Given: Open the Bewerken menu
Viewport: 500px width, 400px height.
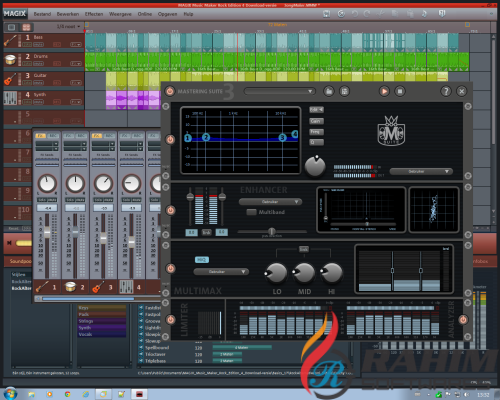Looking at the screenshot, I should pyautogui.click(x=68, y=14).
